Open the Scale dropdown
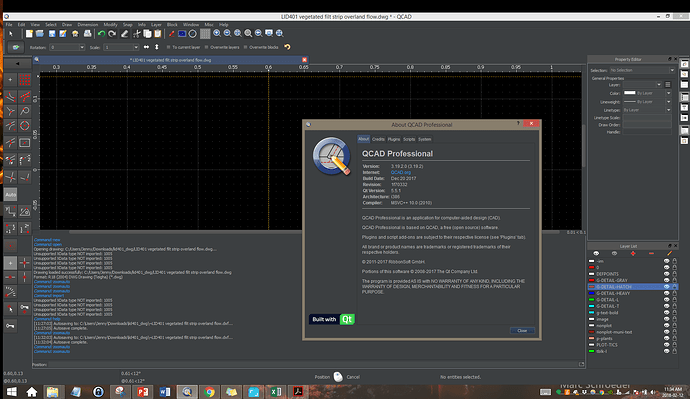 136,47
